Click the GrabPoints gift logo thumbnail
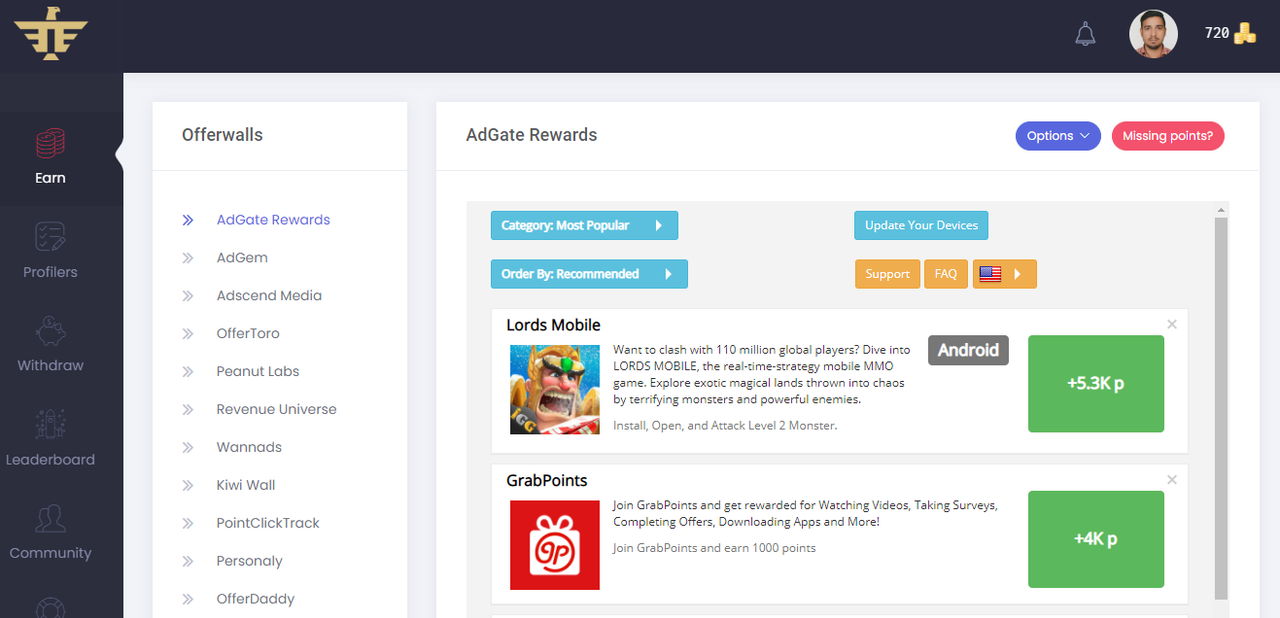Viewport: 1280px width, 618px height. pos(555,545)
